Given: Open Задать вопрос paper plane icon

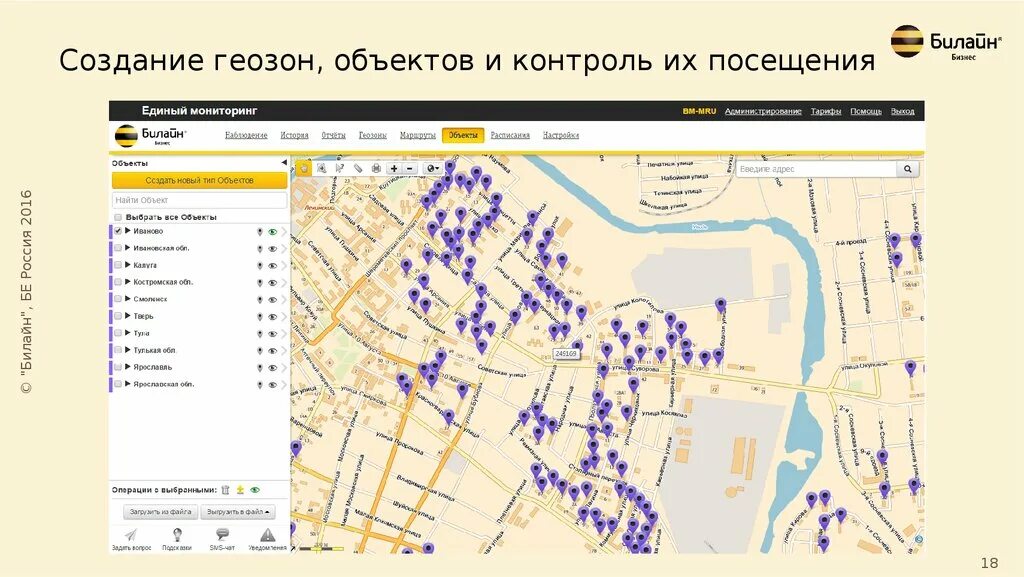Looking at the screenshot, I should [131, 535].
